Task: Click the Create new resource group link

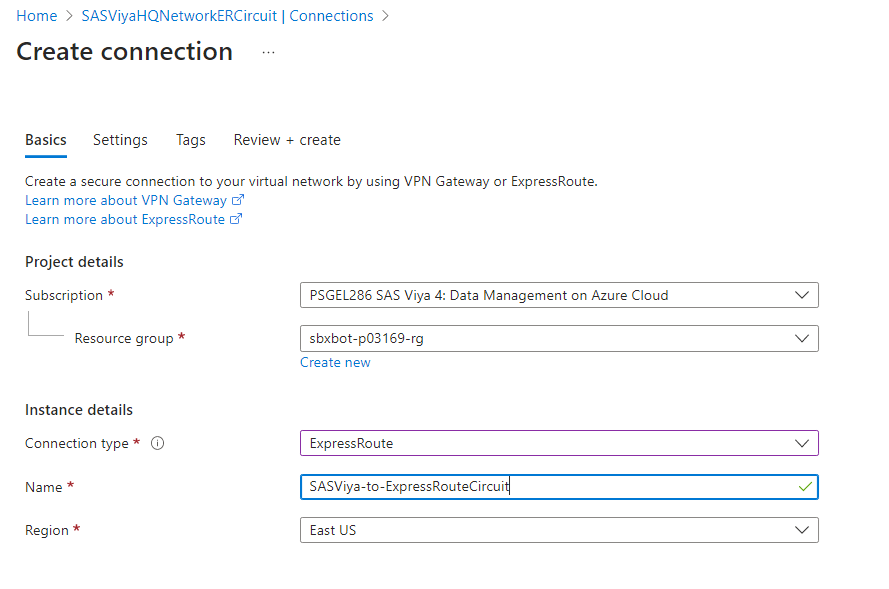Action: [x=335, y=362]
